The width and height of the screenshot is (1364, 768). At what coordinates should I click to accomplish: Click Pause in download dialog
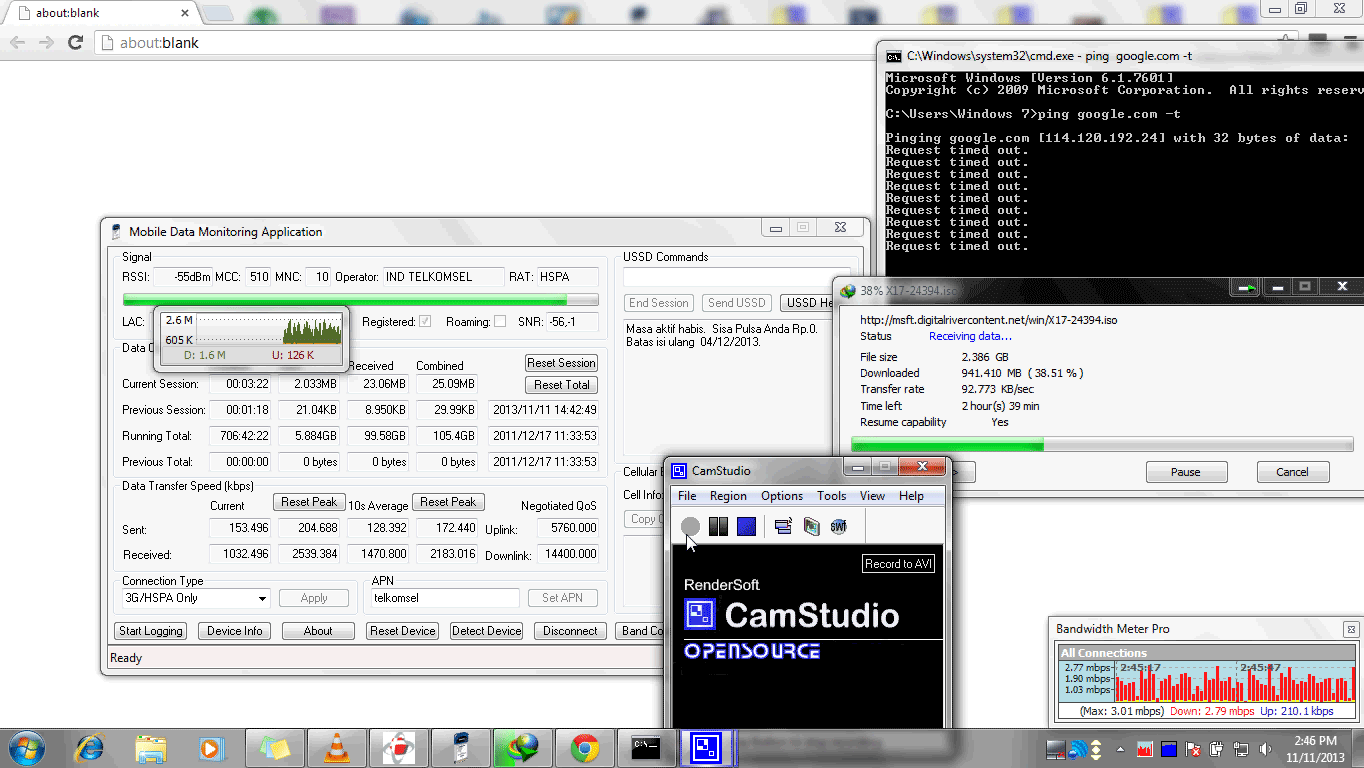pos(1186,472)
